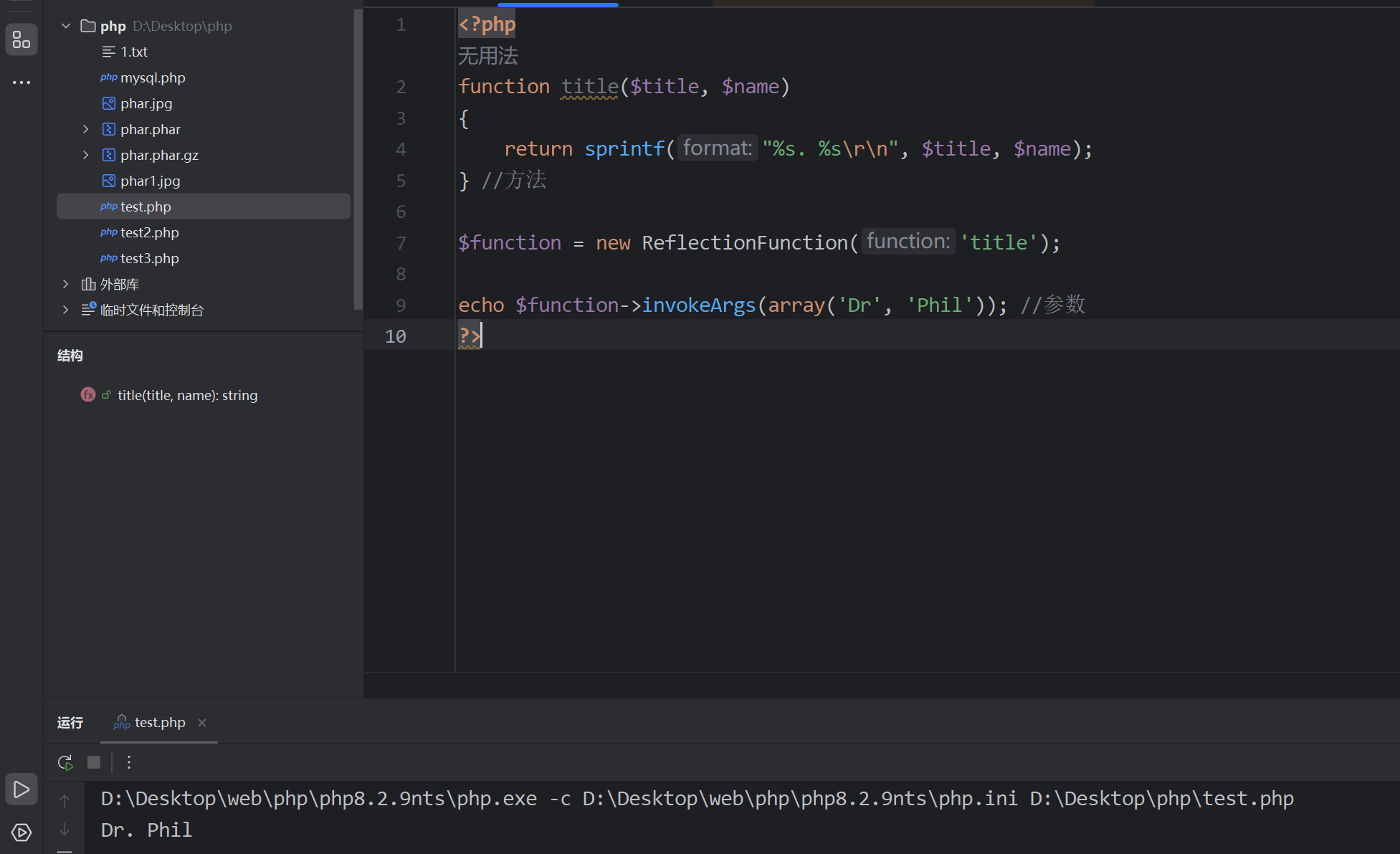
Task: Select test3.php in the project tree
Action: point(149,259)
